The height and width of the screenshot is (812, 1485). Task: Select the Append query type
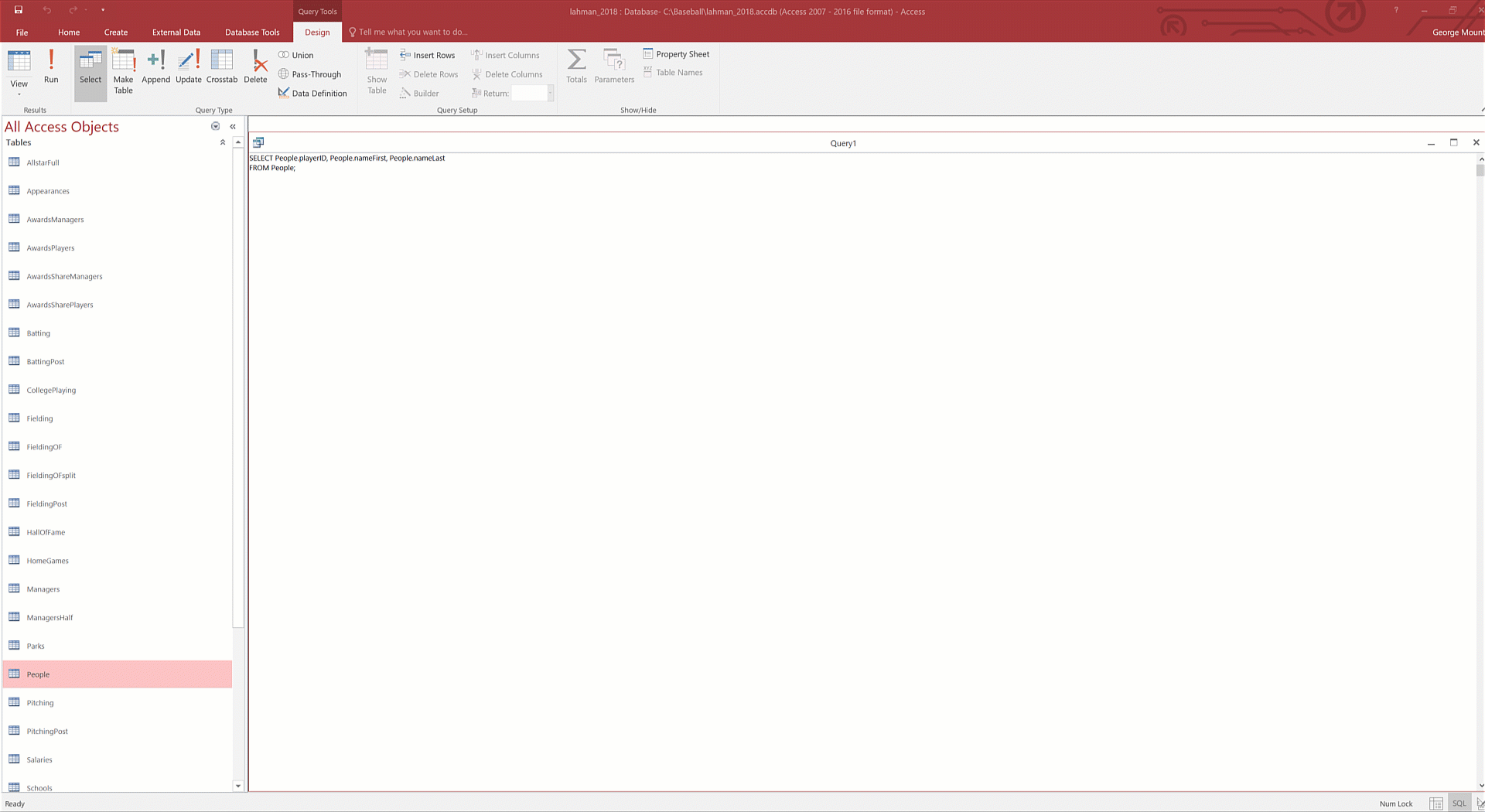click(x=155, y=67)
